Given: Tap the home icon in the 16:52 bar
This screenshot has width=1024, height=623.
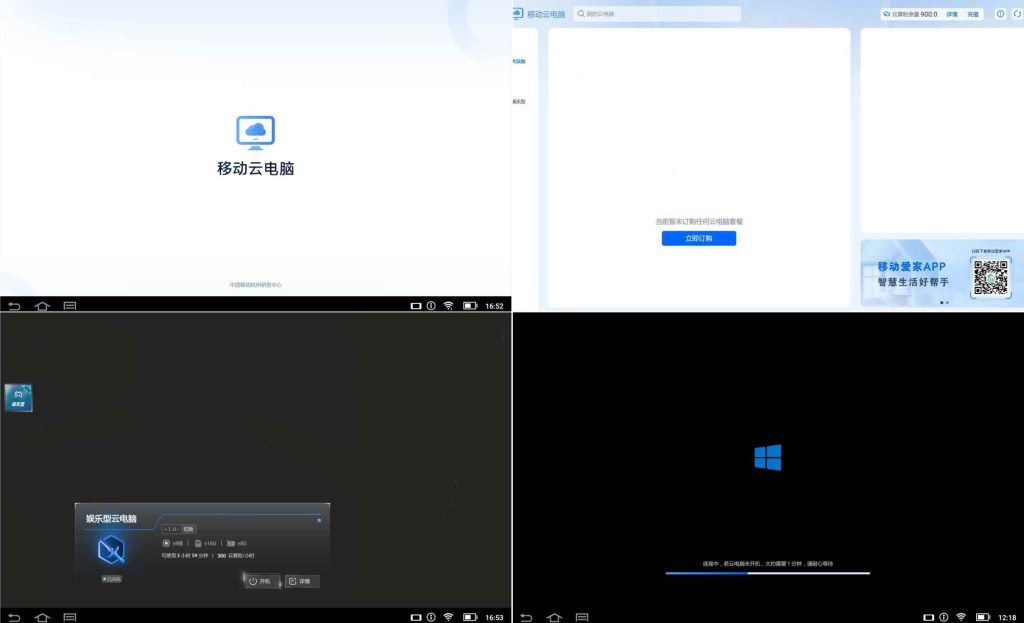Looking at the screenshot, I should 42,306.
